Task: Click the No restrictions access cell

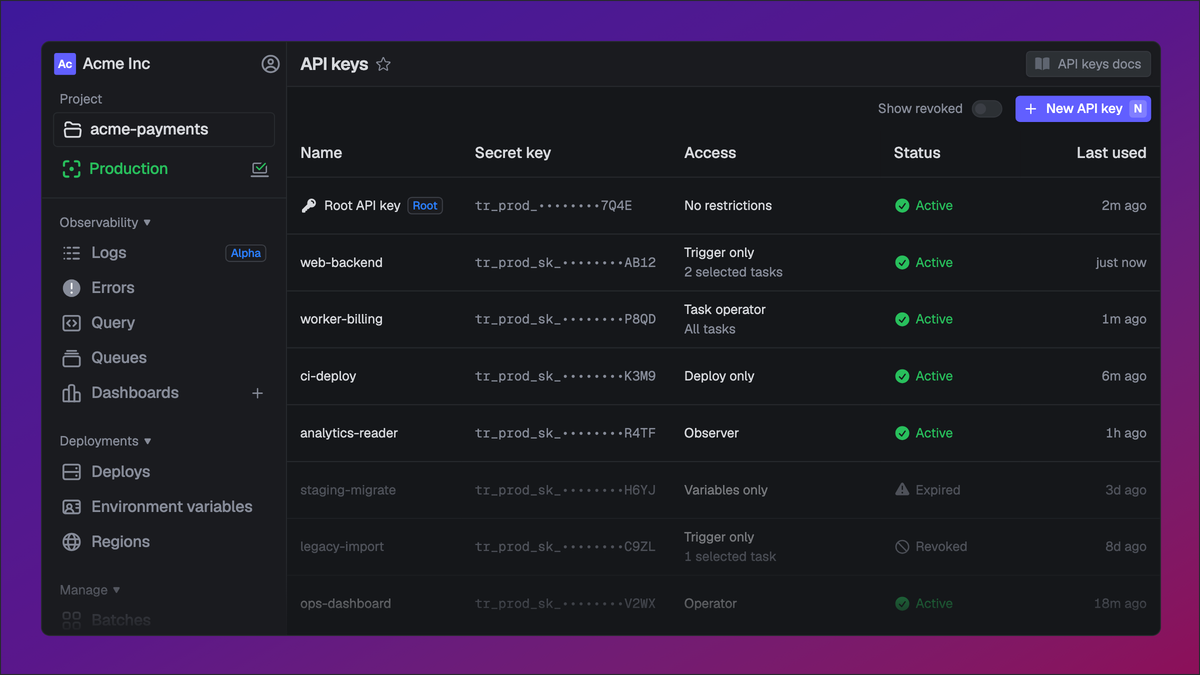Action: coord(728,206)
